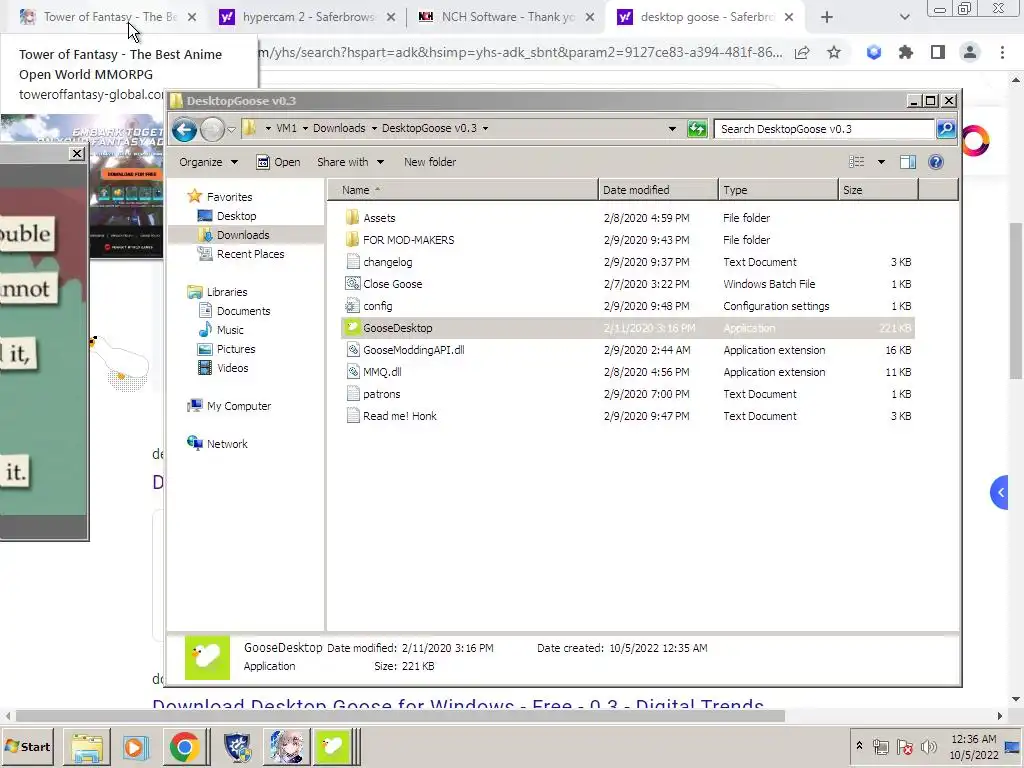This screenshot has width=1024, height=768.
Task: Click the Chrome share page icon
Action: click(x=802, y=52)
